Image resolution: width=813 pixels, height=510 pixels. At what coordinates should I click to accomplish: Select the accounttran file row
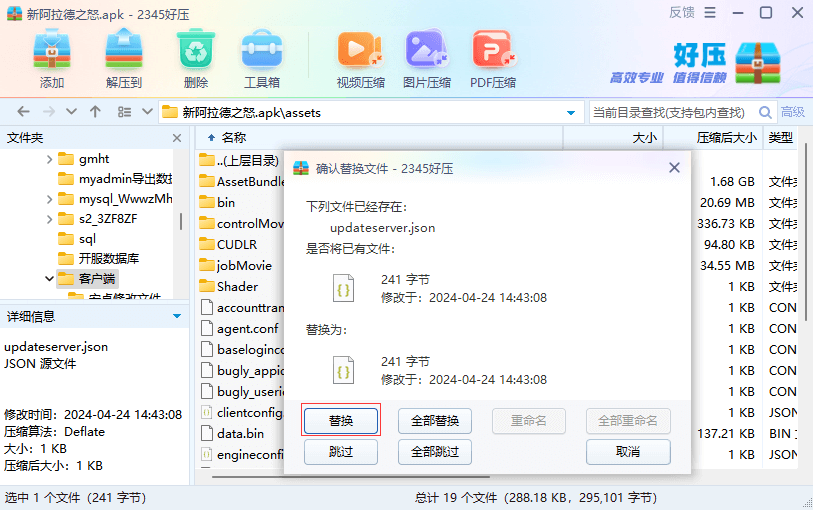point(242,307)
